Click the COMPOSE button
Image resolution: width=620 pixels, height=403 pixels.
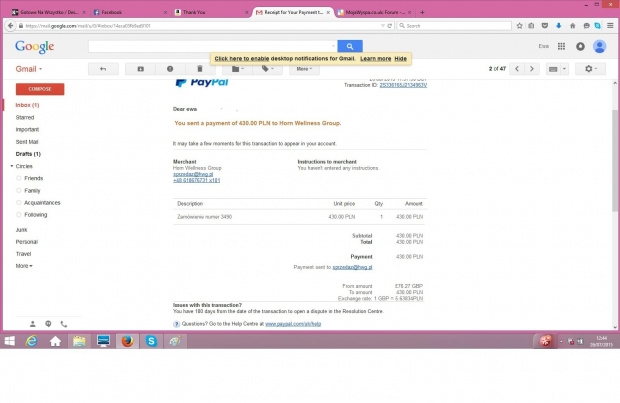(x=40, y=89)
